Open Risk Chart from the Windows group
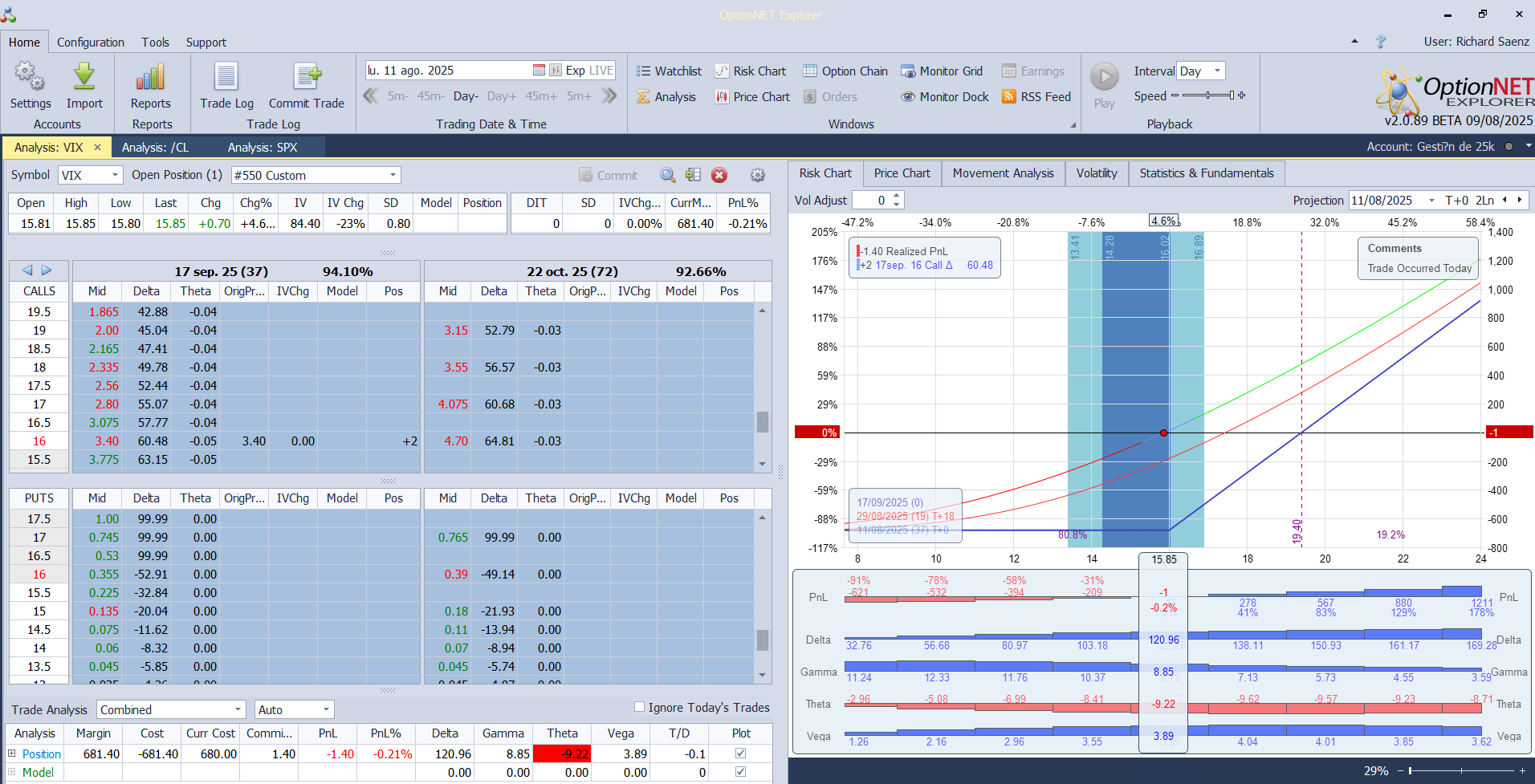Image resolution: width=1535 pixels, height=784 pixels. coord(751,71)
